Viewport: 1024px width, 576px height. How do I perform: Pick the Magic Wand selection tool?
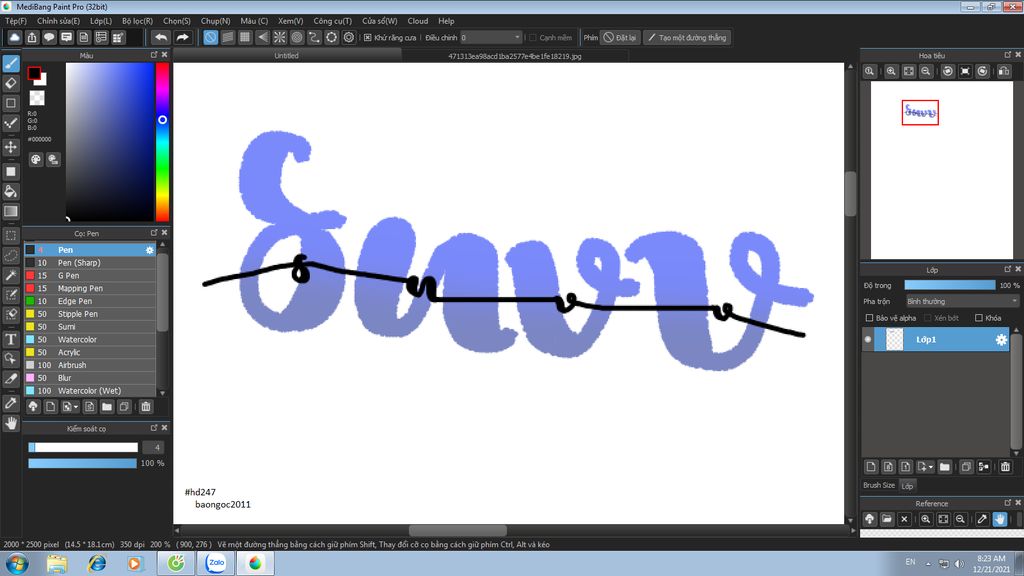[x=11, y=275]
